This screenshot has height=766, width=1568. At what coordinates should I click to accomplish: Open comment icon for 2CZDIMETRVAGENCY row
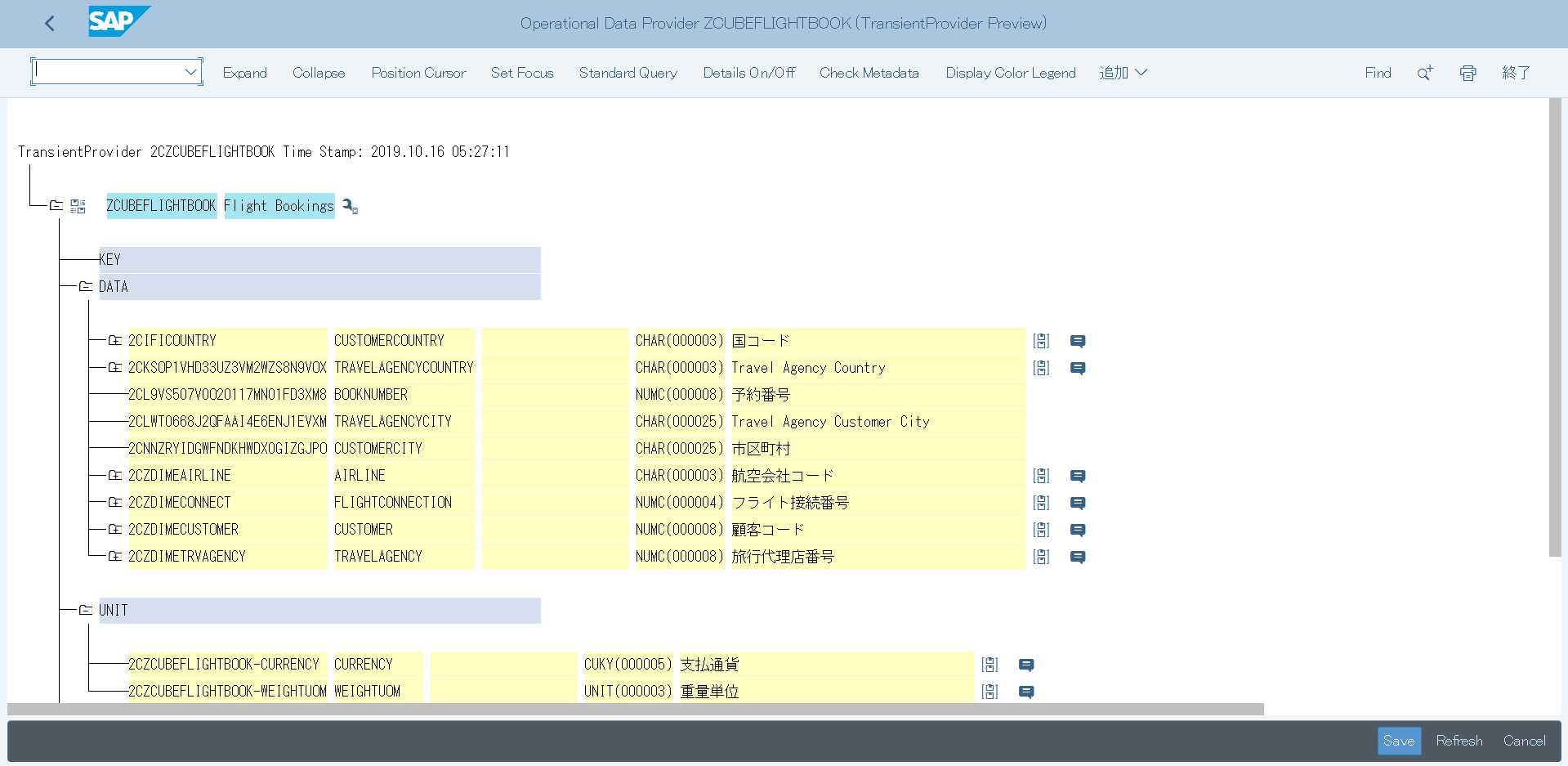[x=1078, y=557]
